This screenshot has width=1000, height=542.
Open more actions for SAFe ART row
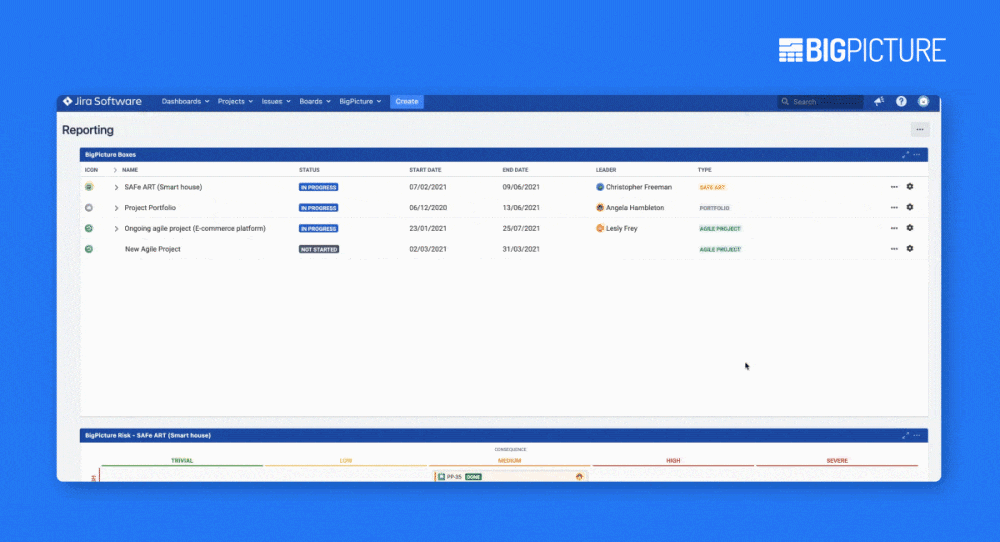click(894, 187)
